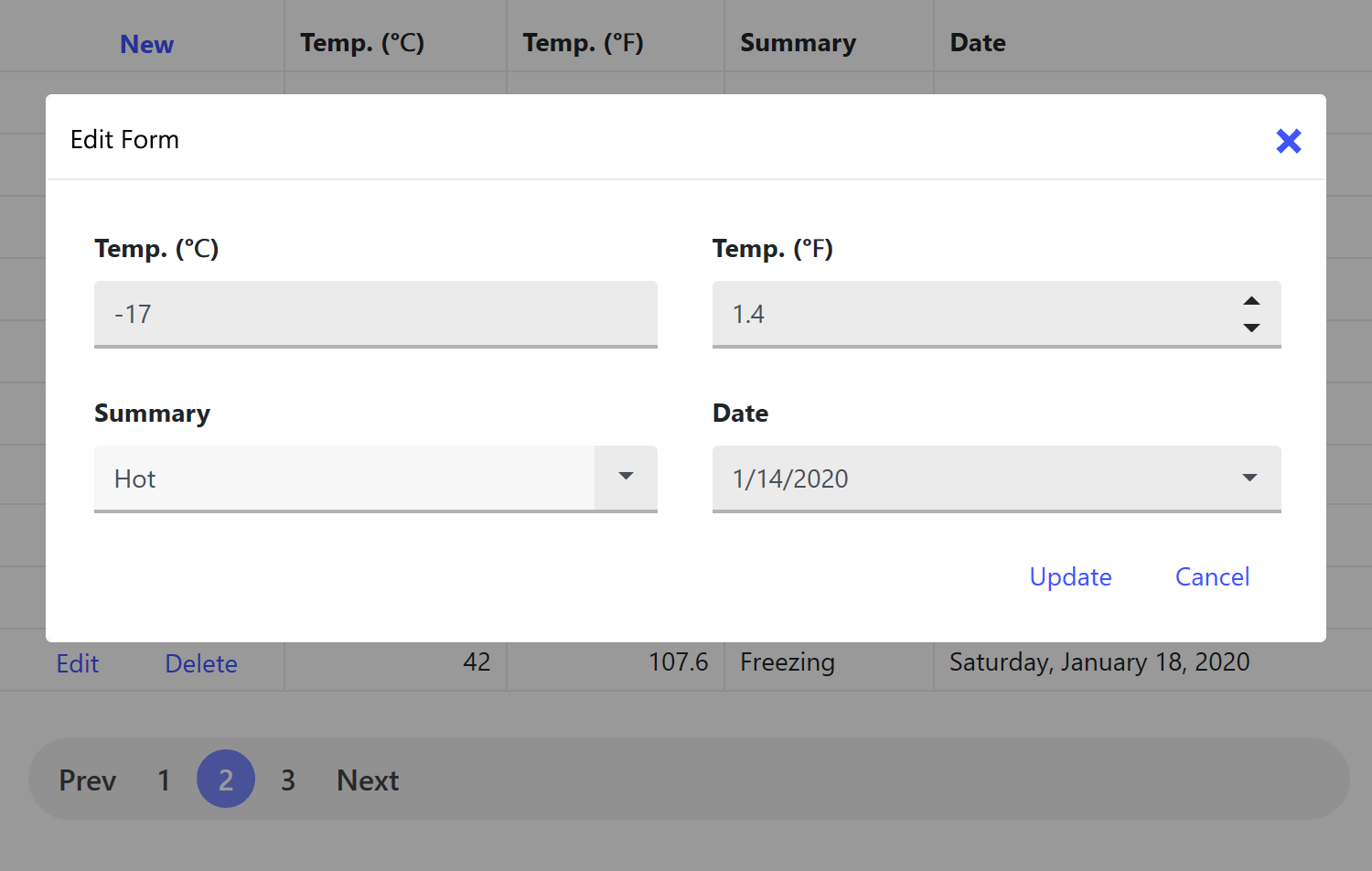Open the Summary dropdown arrow

coord(626,477)
